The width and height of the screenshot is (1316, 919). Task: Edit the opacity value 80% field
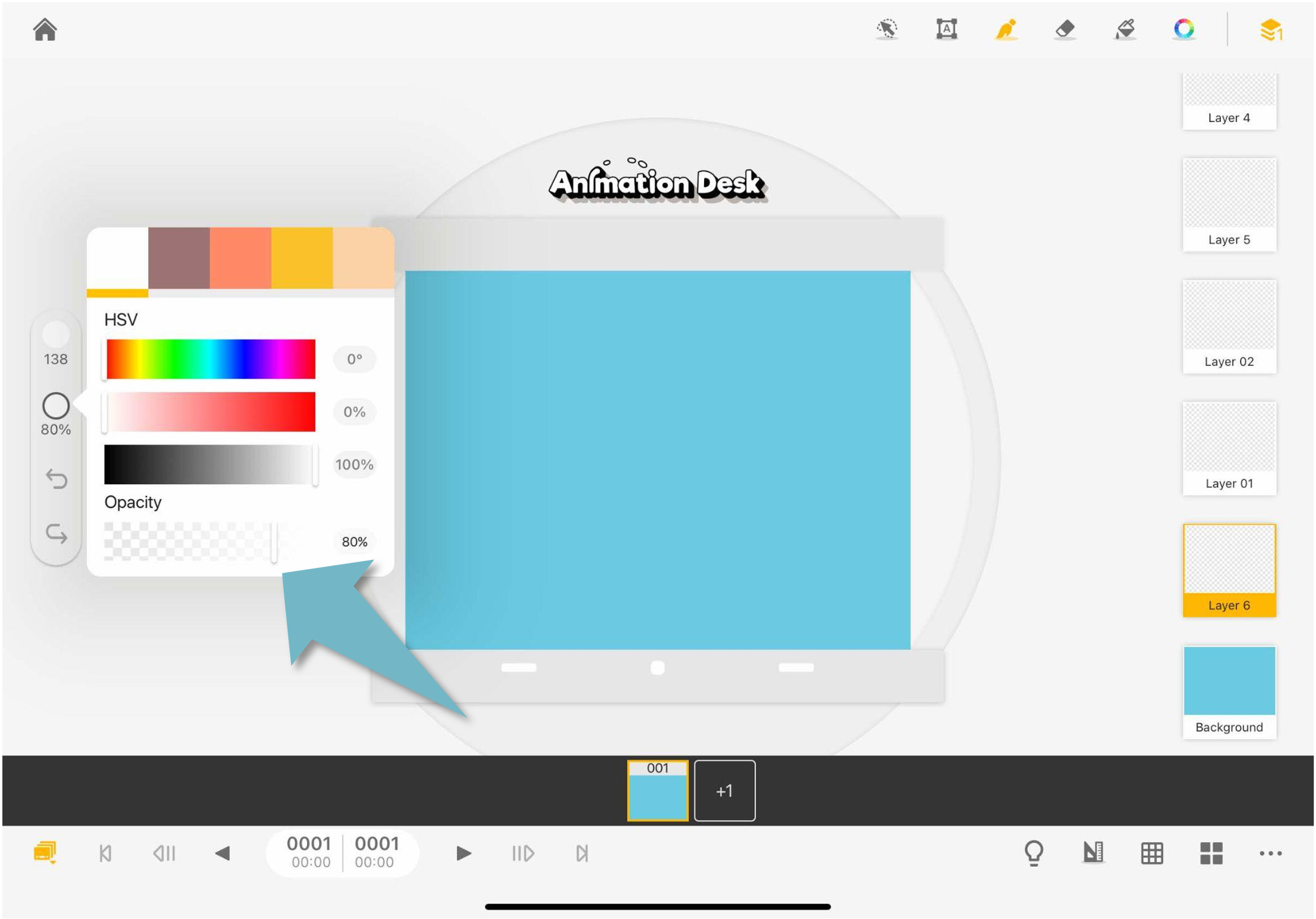click(354, 542)
